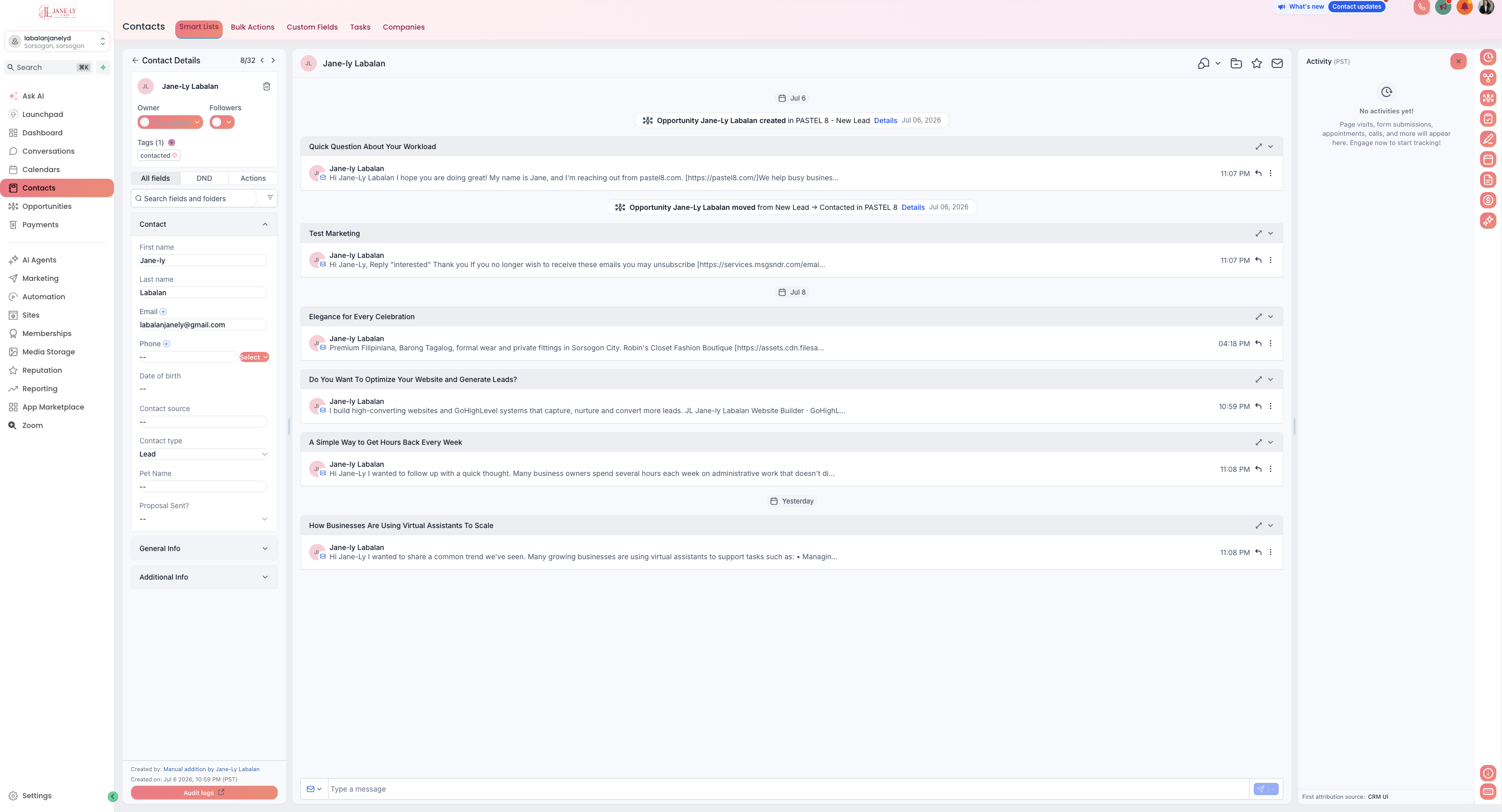Click the Type a message field
This screenshot has height=812, width=1502.
pos(788,789)
